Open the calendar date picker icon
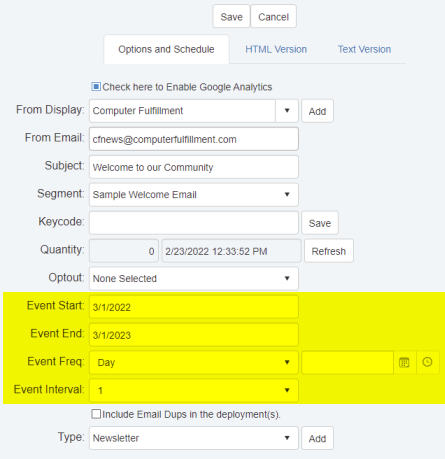 click(404, 362)
